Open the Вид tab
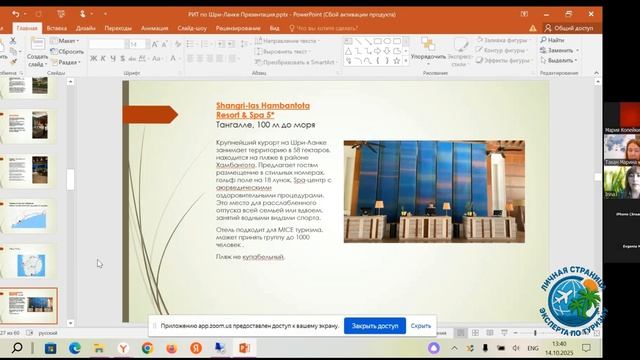 click(x=274, y=28)
